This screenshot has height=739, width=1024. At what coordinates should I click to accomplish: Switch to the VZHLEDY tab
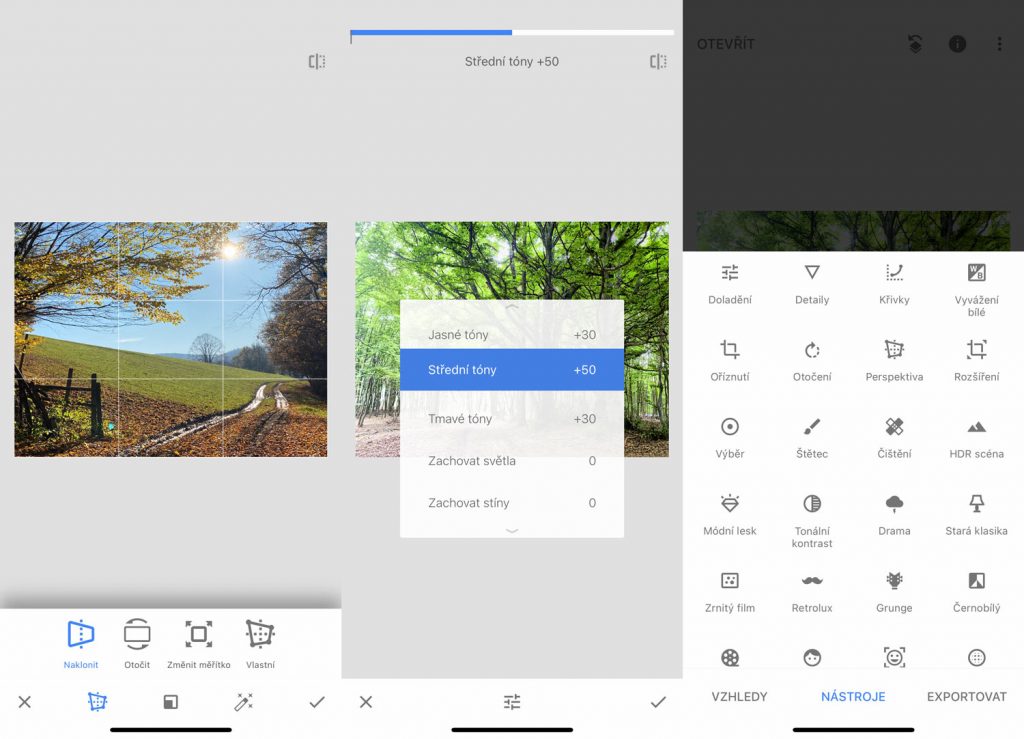pos(739,697)
